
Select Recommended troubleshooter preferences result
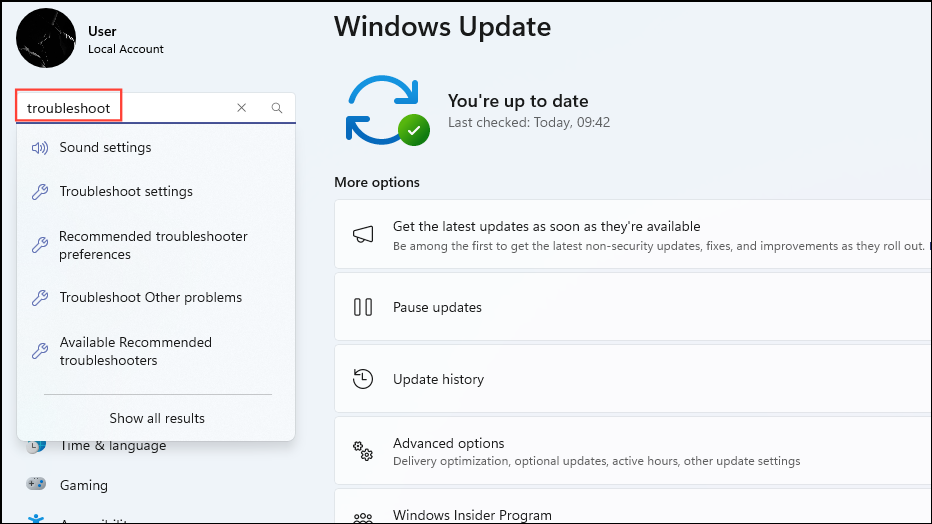156,245
